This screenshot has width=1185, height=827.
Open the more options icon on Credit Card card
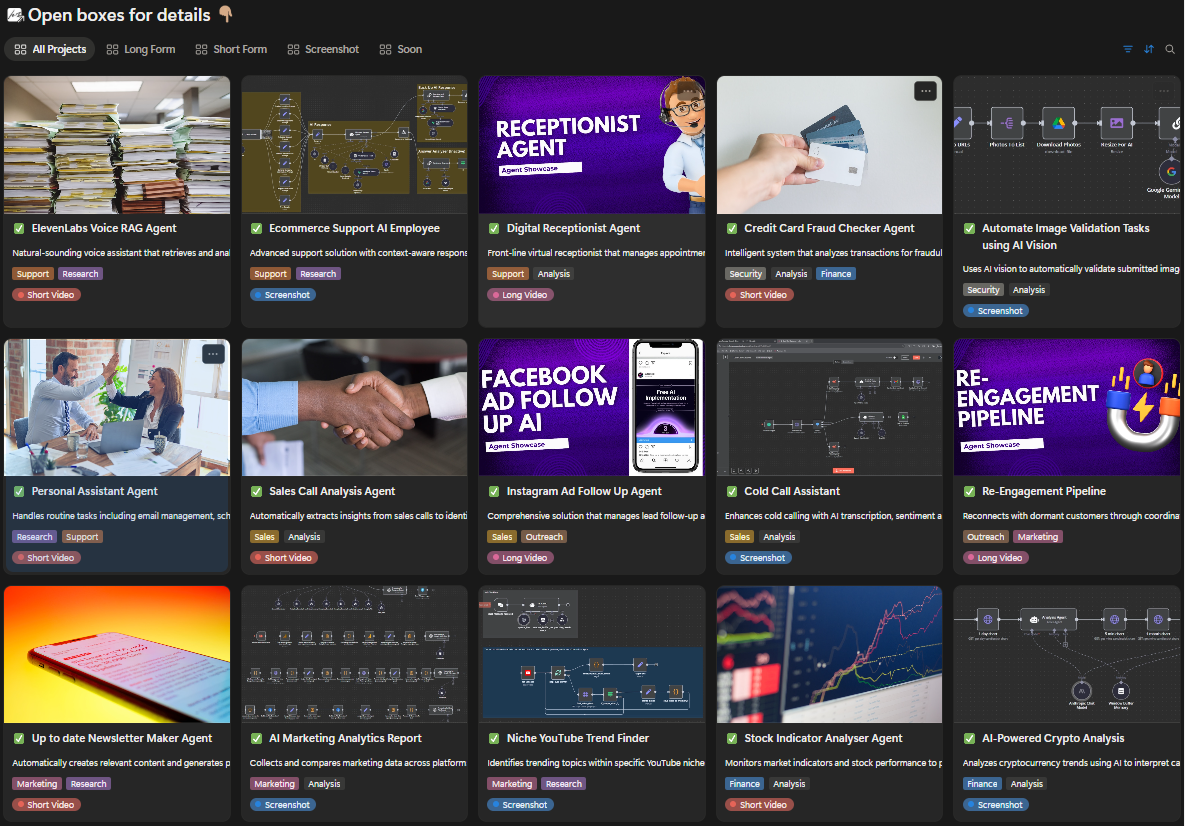(926, 91)
